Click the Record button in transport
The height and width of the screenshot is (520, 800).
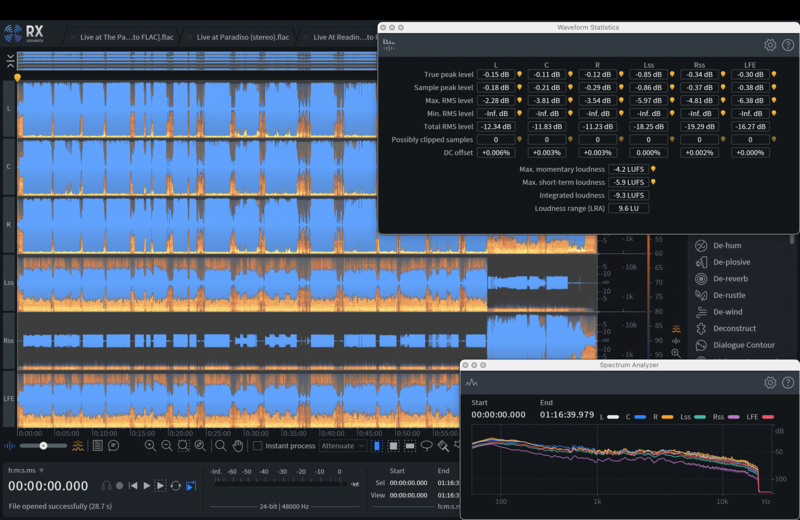(x=119, y=486)
